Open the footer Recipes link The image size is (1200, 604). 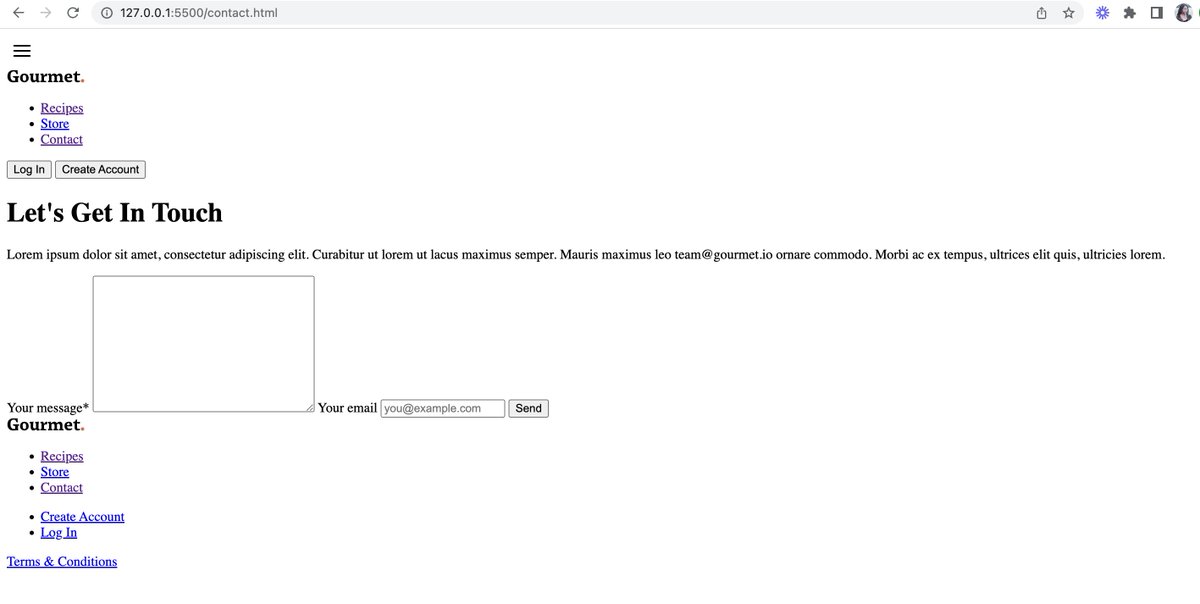point(62,456)
